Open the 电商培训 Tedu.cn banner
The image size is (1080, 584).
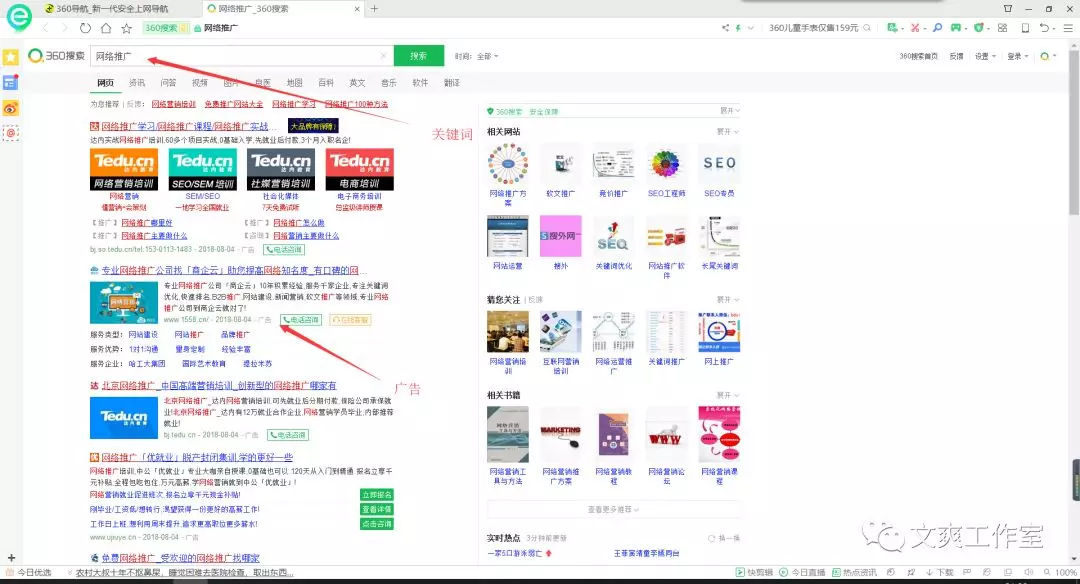point(360,169)
